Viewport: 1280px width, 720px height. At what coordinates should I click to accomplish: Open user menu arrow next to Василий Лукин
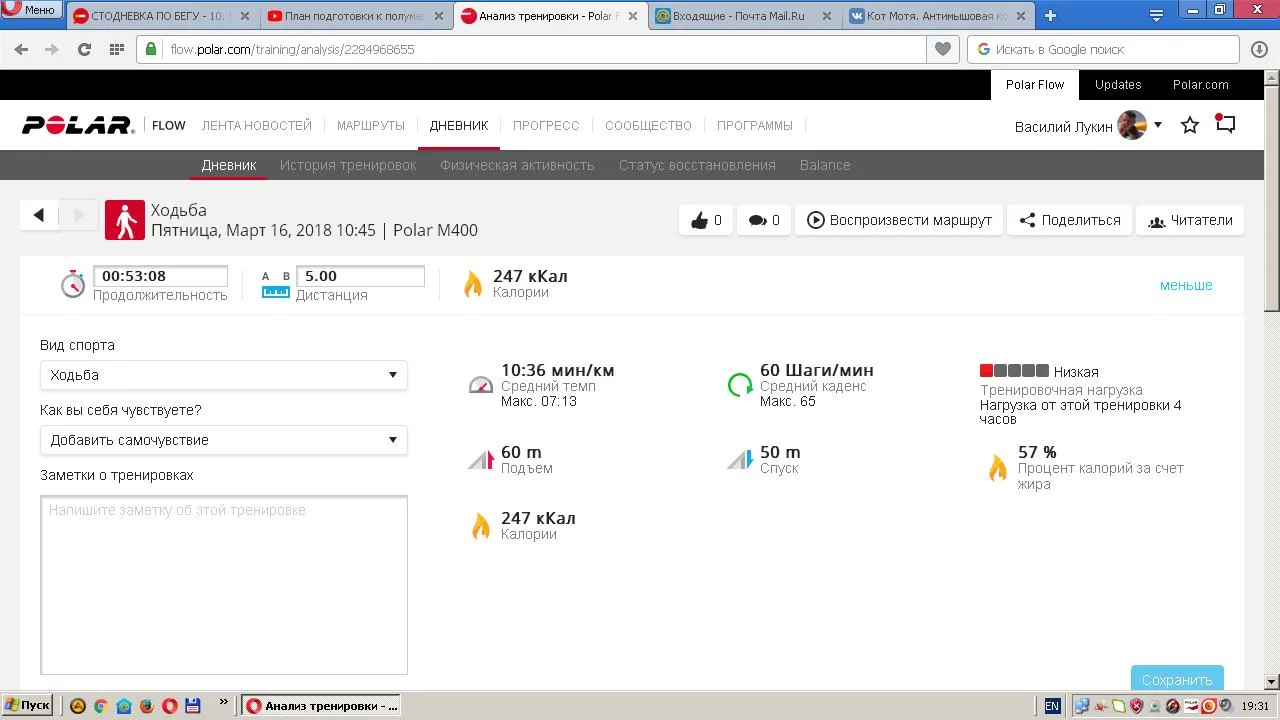point(1158,125)
